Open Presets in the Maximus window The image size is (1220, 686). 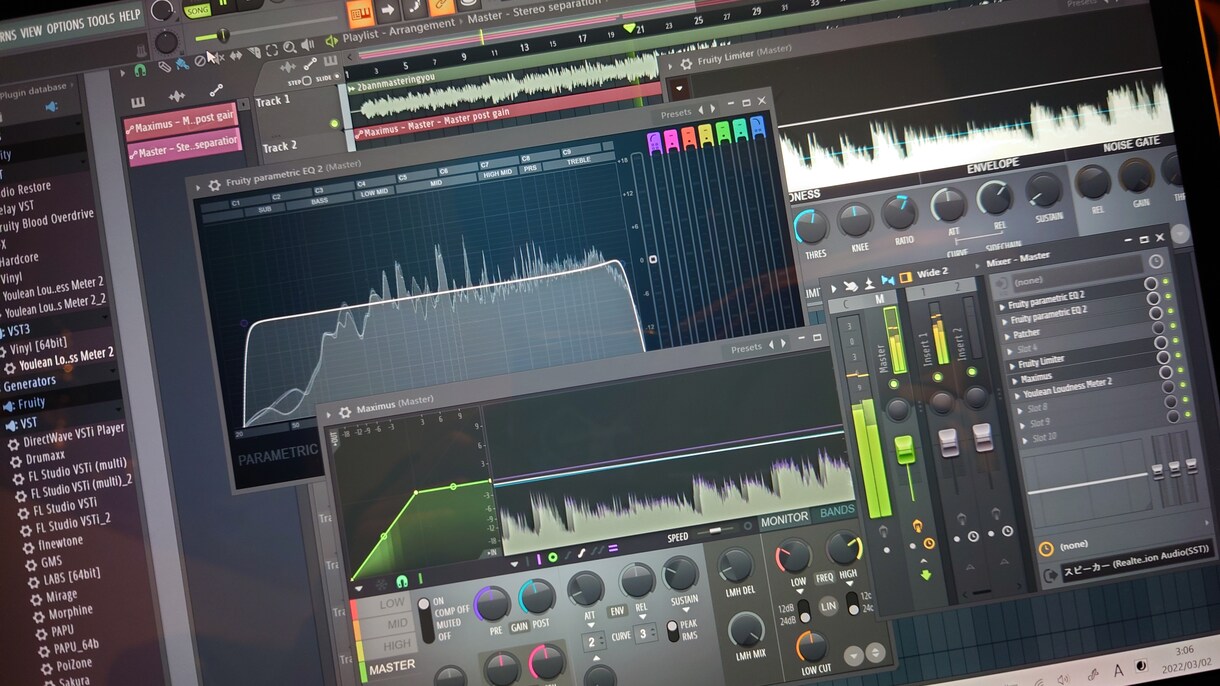tap(746, 349)
